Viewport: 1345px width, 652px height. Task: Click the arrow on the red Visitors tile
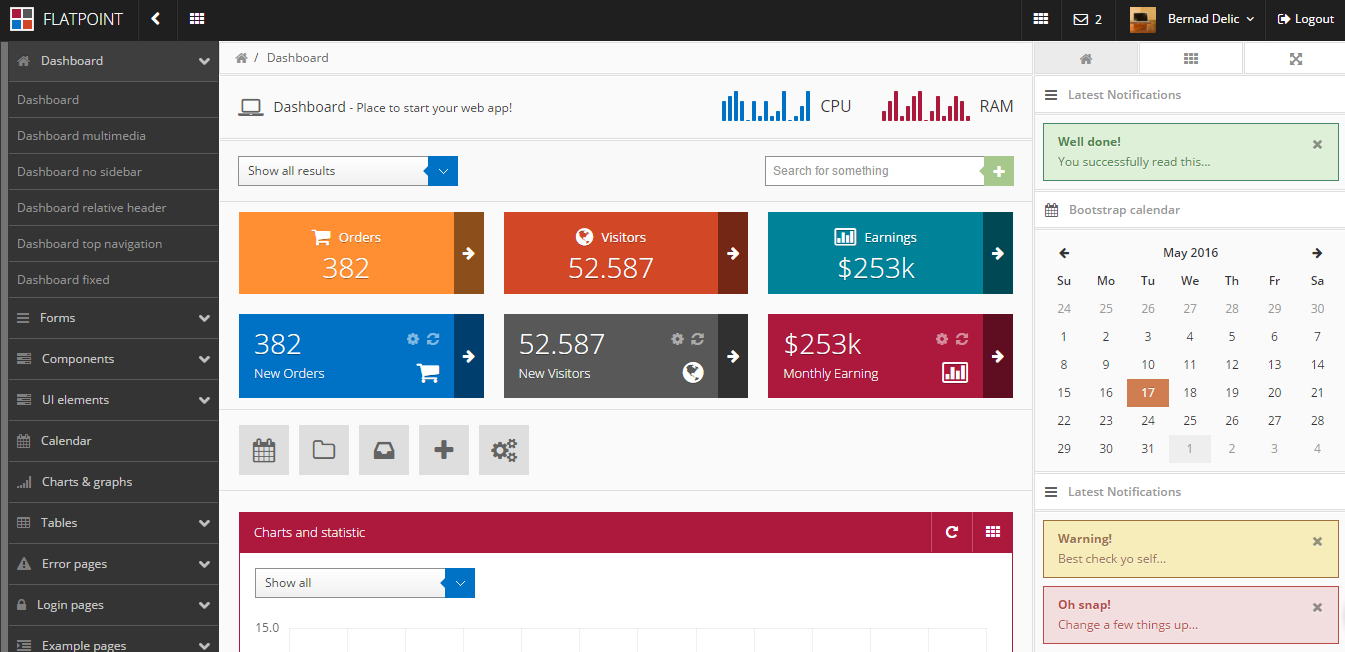733,253
